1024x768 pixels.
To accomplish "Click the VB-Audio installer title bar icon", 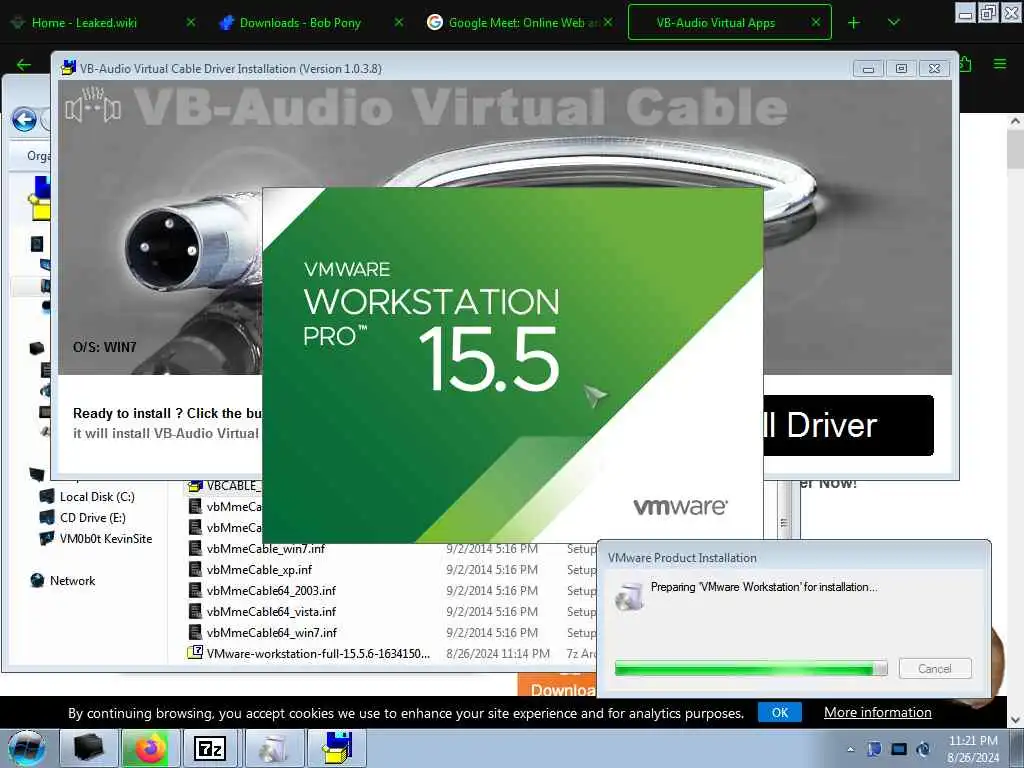I will click(x=68, y=67).
